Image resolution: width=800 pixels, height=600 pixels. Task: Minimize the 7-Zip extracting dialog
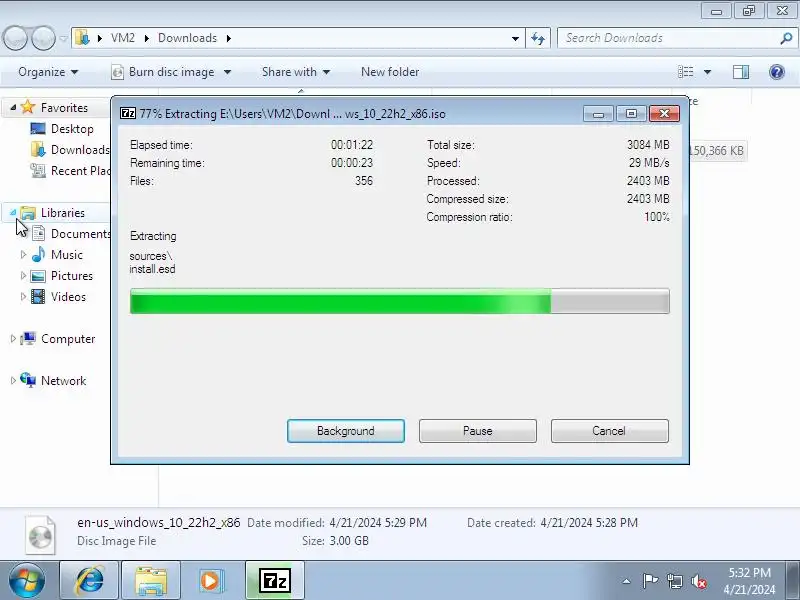598,114
